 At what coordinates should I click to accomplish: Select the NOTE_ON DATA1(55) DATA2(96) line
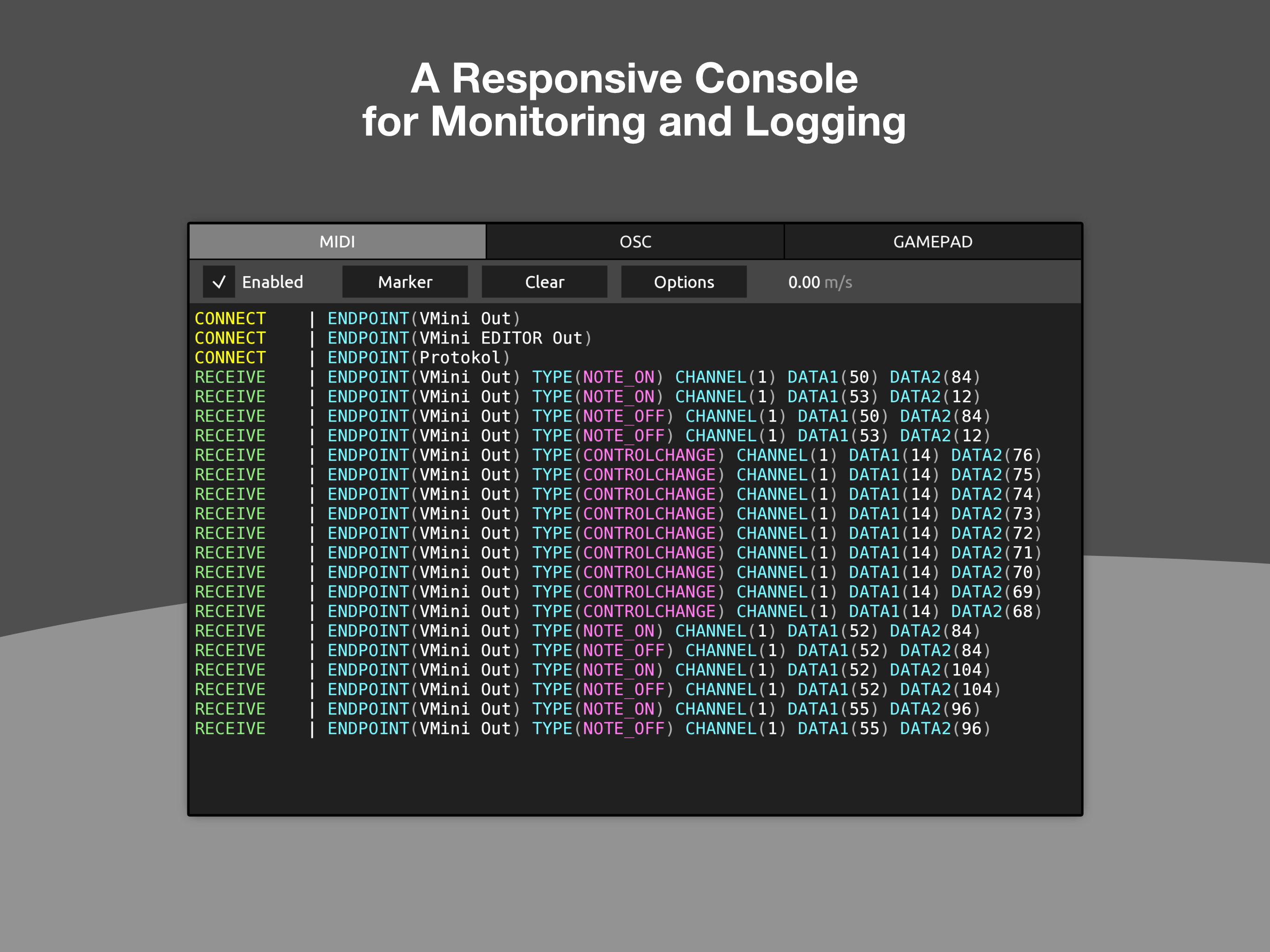[588, 709]
